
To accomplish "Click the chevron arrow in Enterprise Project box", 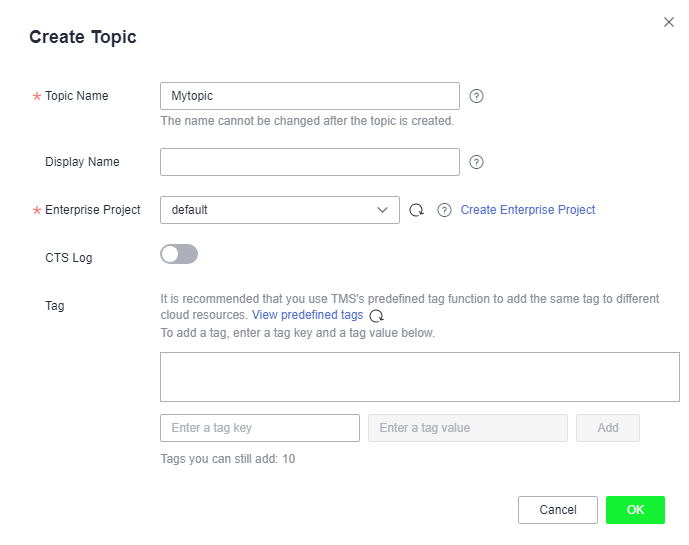I will tap(382, 210).
